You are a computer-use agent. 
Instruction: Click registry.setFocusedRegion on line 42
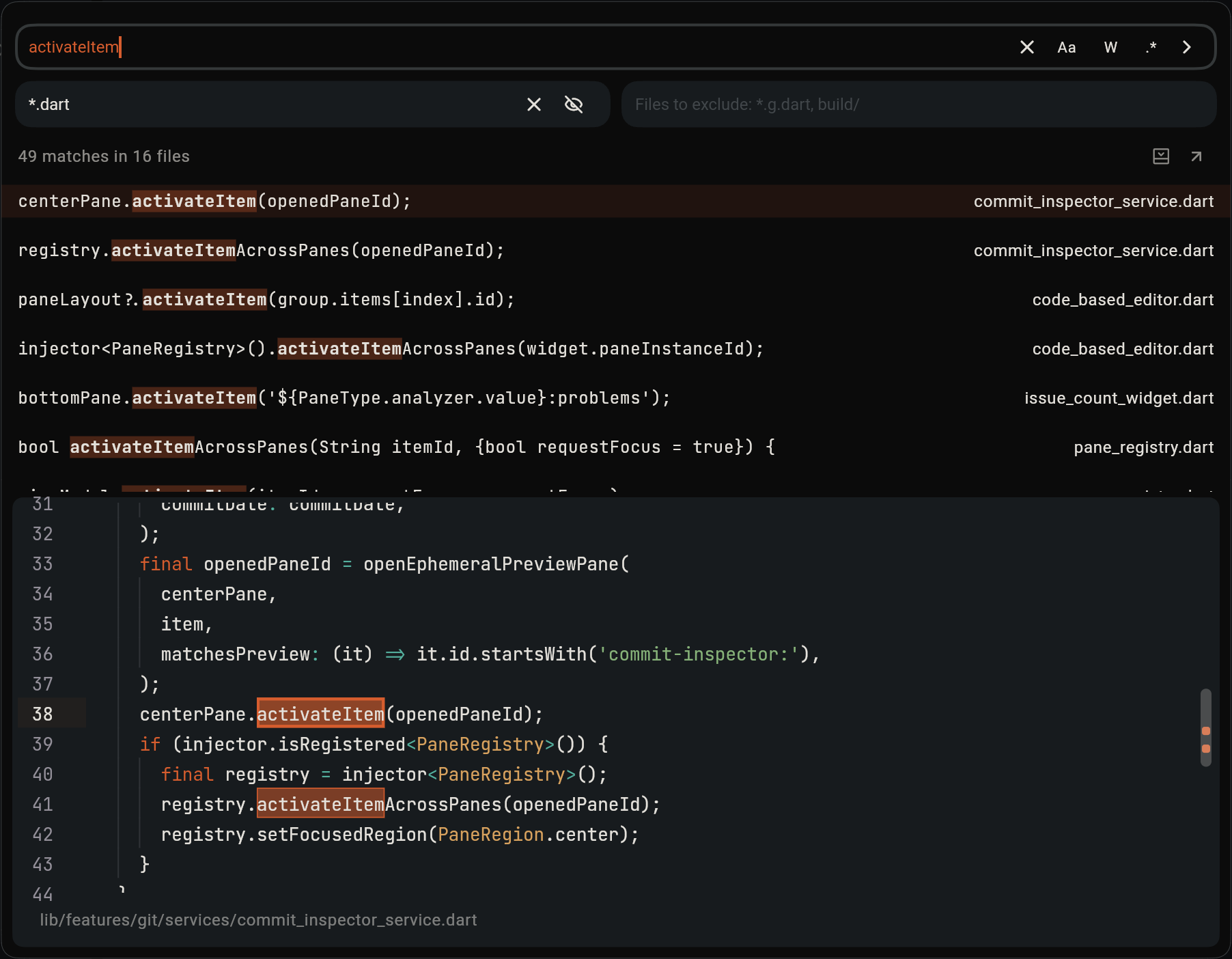[x=294, y=835]
